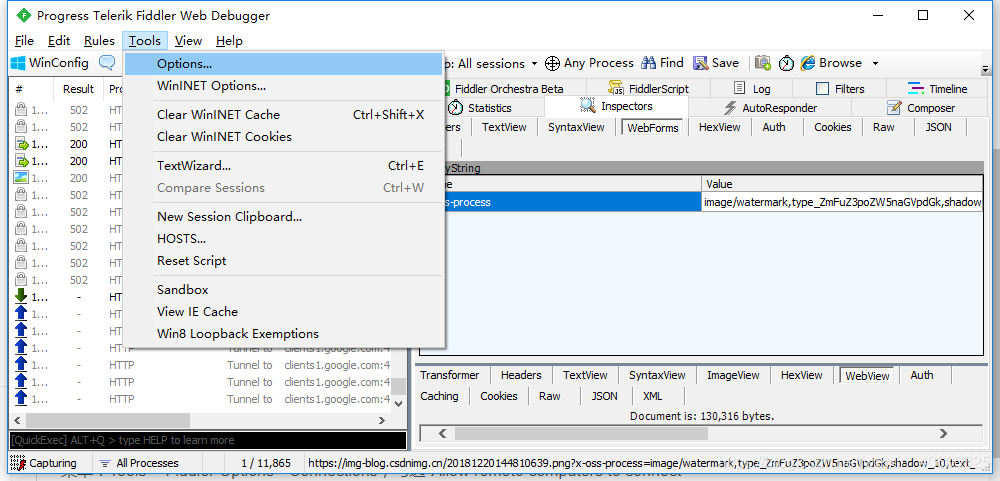Select the image/watermark value cell
Viewport: 1000px width, 481px height.
click(x=842, y=202)
